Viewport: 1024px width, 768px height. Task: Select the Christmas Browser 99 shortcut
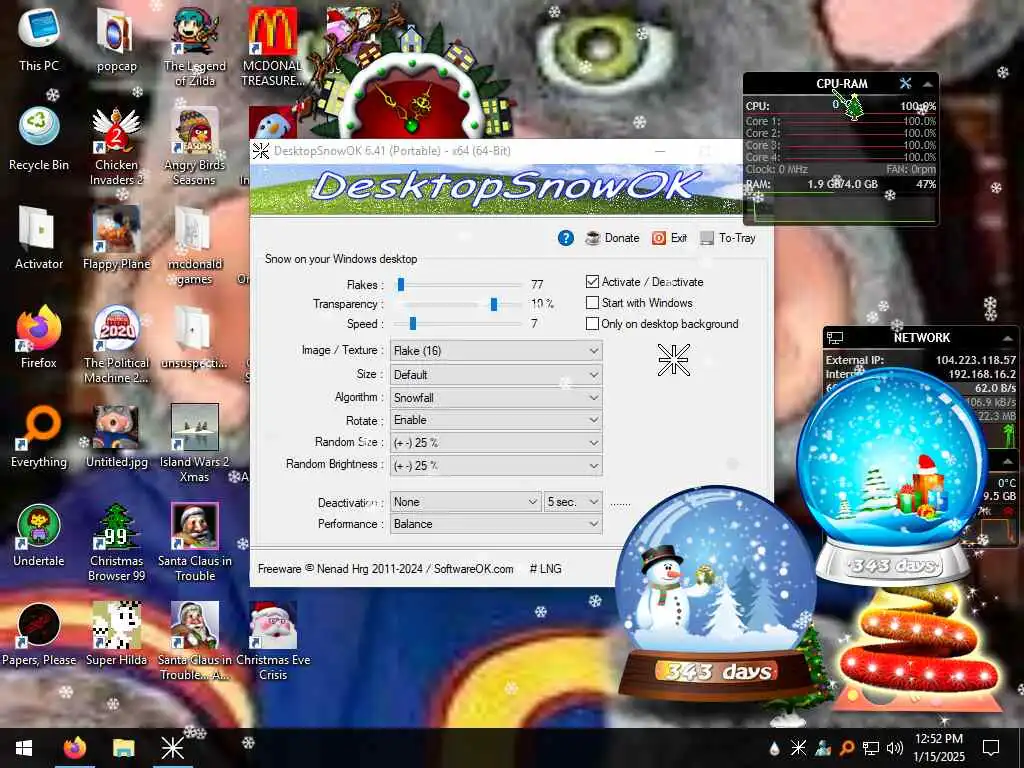116,542
